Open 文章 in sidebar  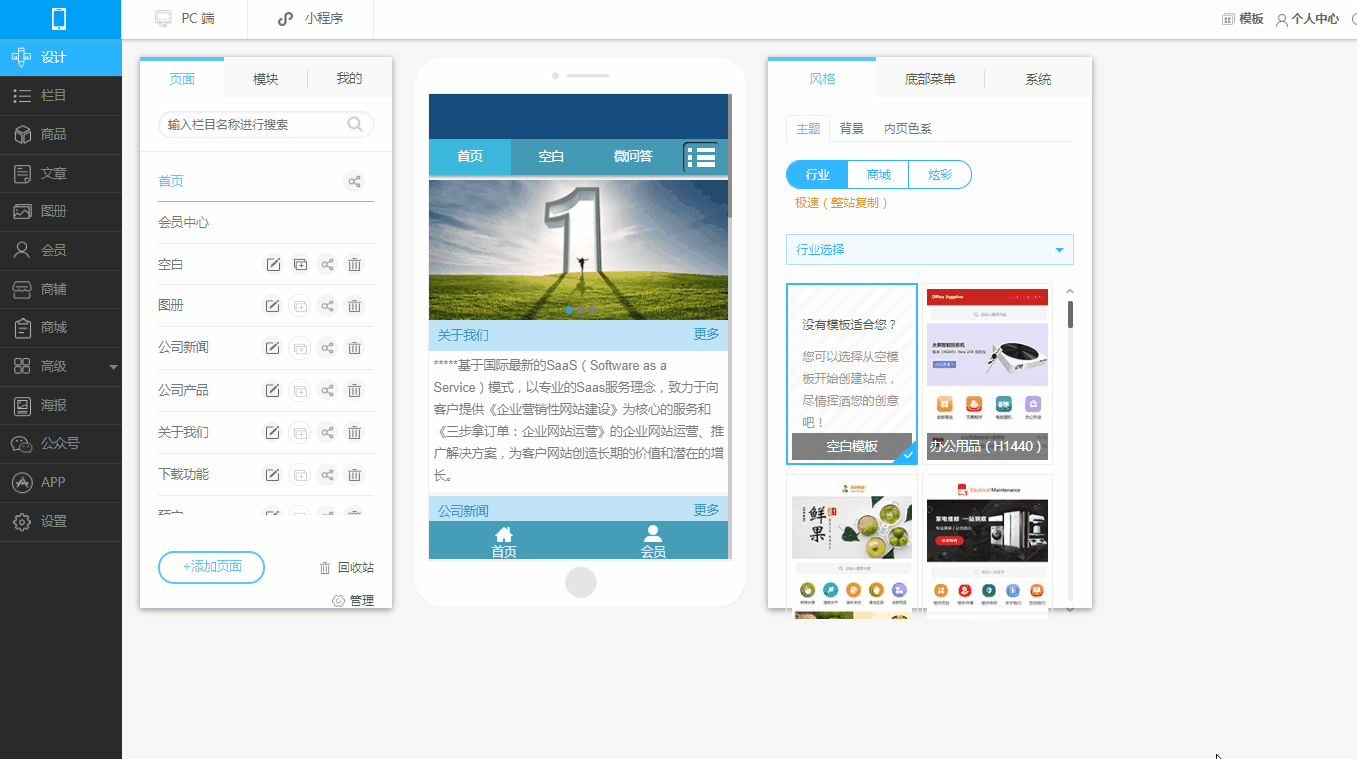tap(61, 173)
